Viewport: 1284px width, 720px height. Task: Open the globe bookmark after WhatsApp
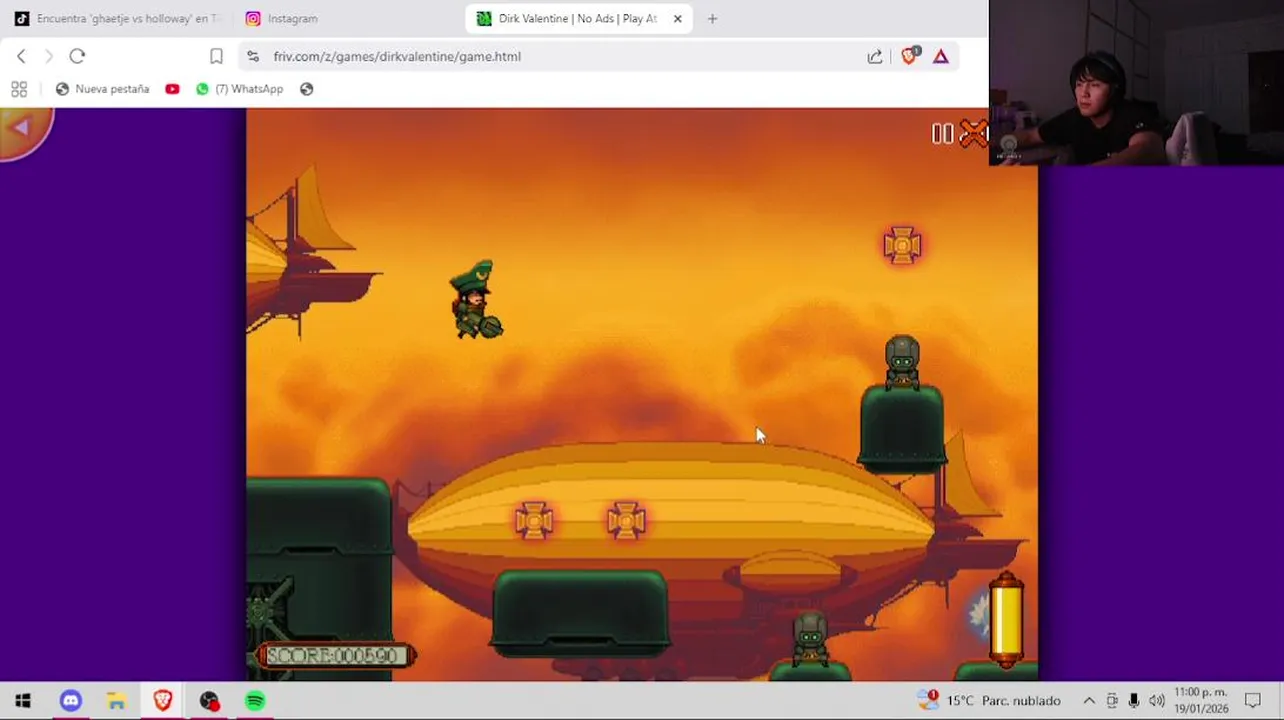click(307, 89)
